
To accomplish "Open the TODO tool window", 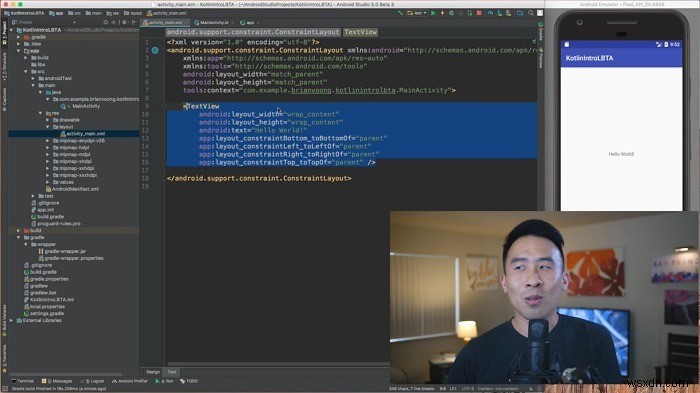I will click(x=189, y=381).
